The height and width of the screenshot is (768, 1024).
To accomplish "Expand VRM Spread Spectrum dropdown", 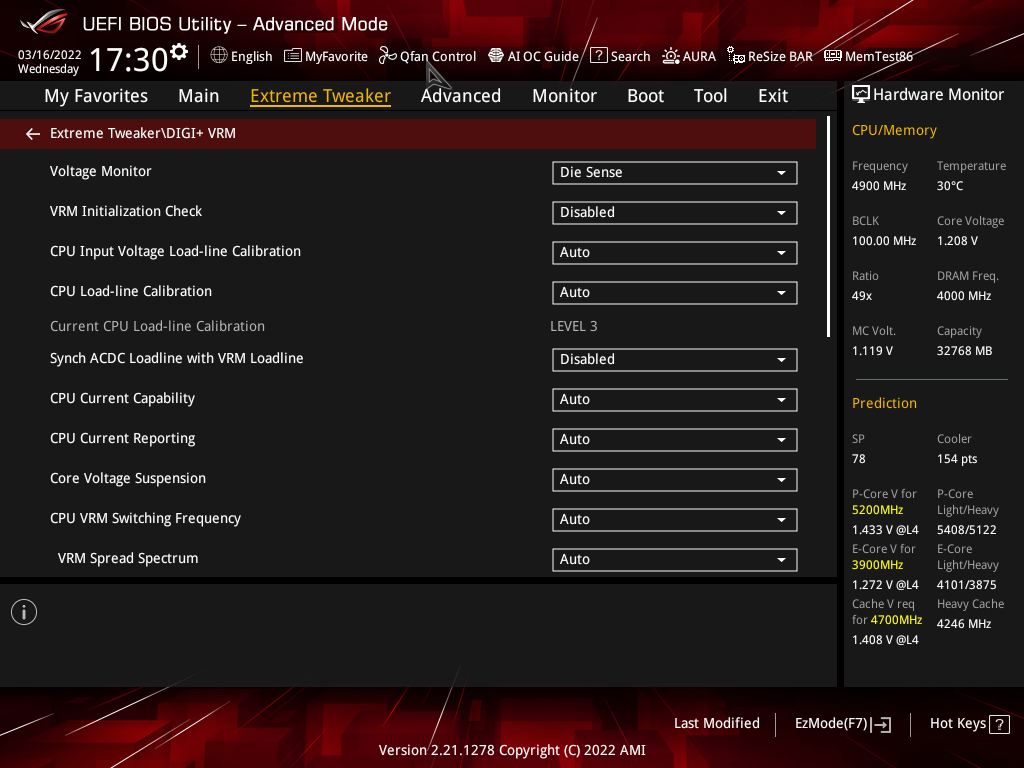I will point(675,560).
